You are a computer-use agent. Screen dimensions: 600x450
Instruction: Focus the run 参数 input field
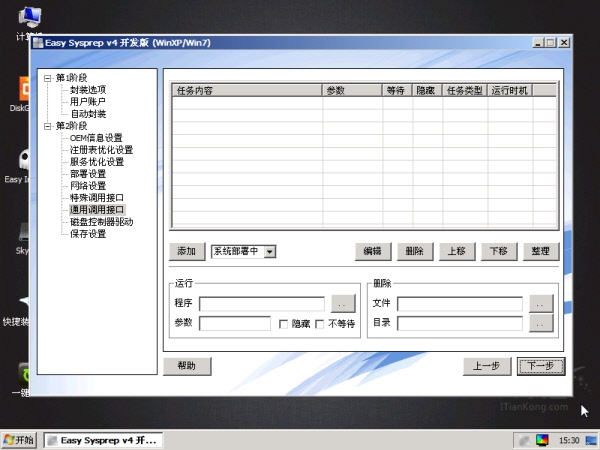(235, 323)
